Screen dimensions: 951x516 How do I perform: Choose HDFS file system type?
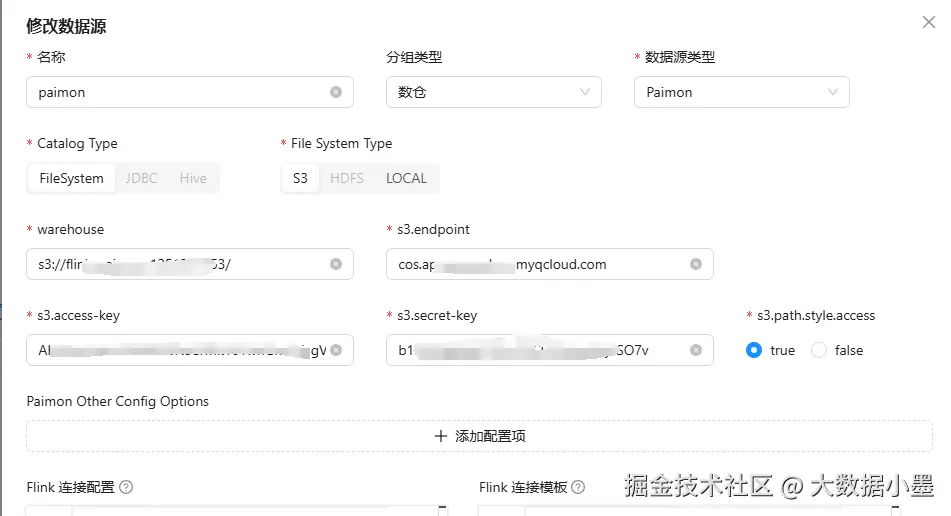[x=347, y=178]
